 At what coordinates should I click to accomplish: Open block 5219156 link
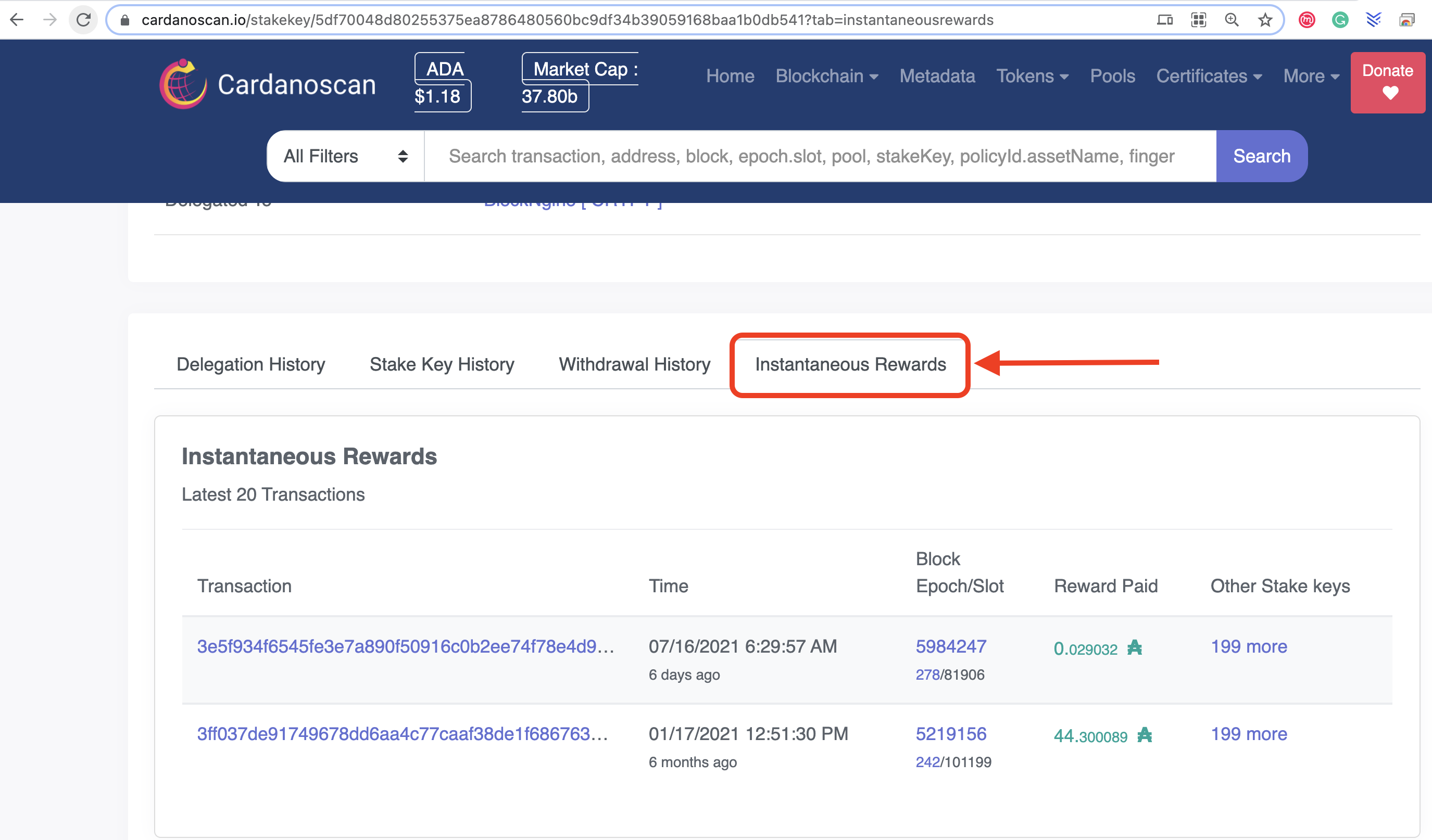pos(951,734)
